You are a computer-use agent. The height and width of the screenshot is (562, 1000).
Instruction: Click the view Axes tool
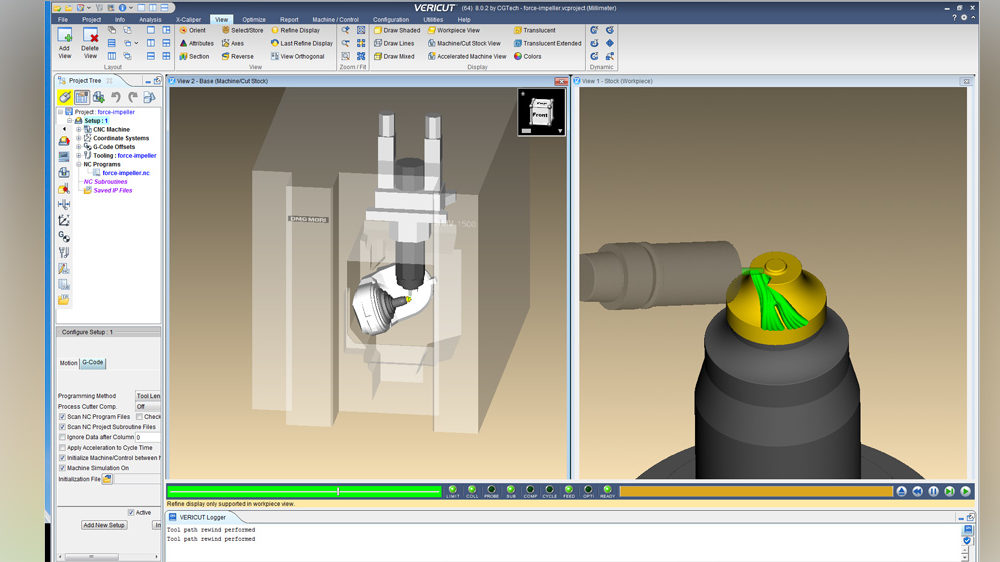point(233,43)
